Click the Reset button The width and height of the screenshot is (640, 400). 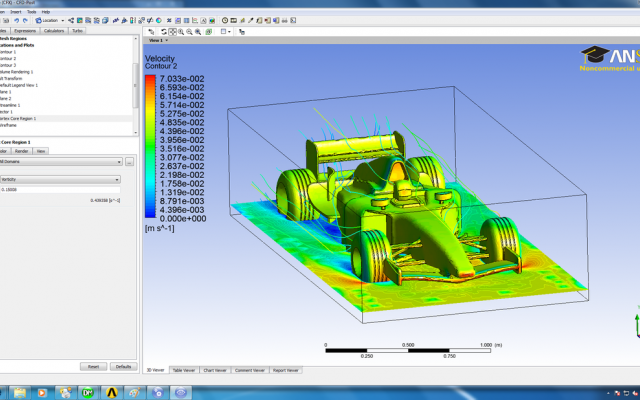tap(93, 367)
